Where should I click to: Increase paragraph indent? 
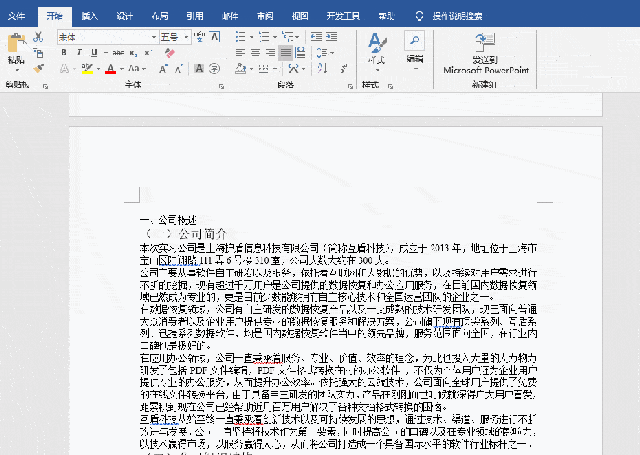tap(331, 37)
